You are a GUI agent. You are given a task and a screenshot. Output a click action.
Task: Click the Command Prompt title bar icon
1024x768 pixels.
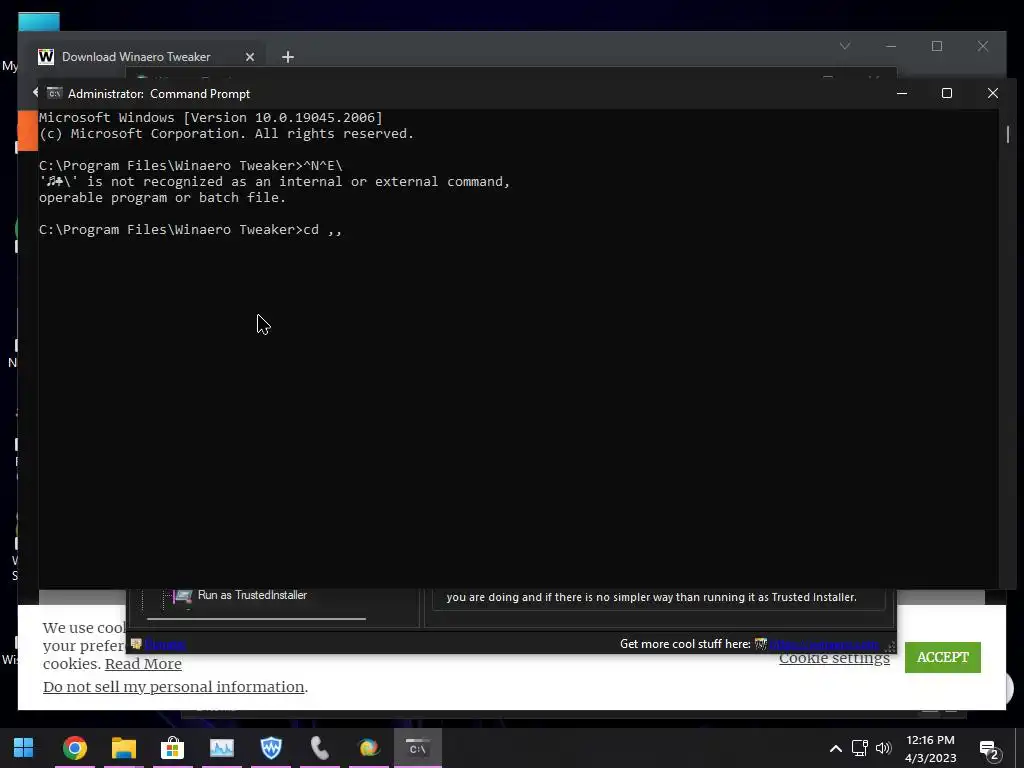coord(55,93)
